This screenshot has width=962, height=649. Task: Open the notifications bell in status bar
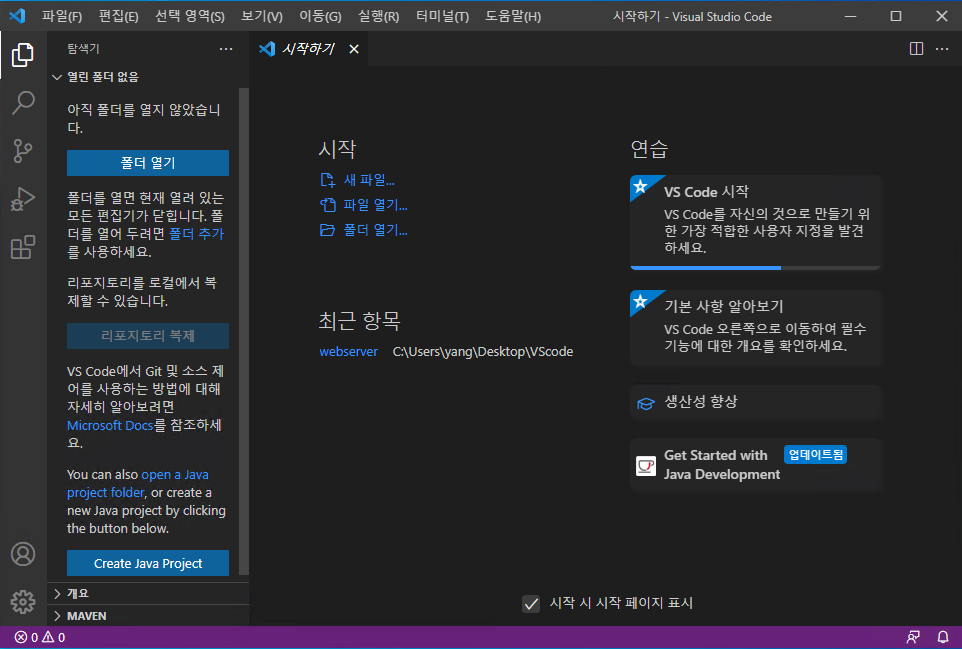(x=943, y=637)
